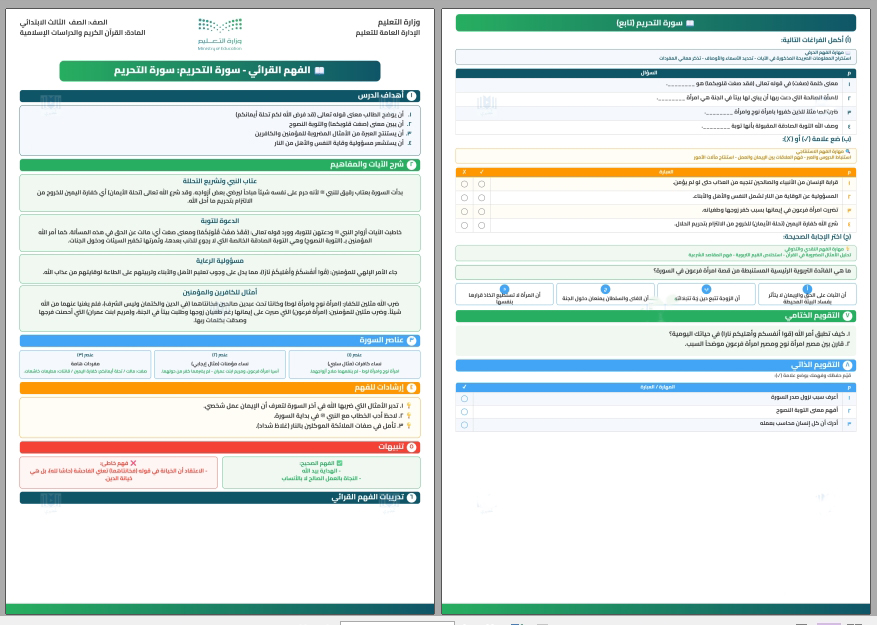Click heading عتاب النبي وتشريع التحلة
This screenshot has width=877, height=625.
220,181
